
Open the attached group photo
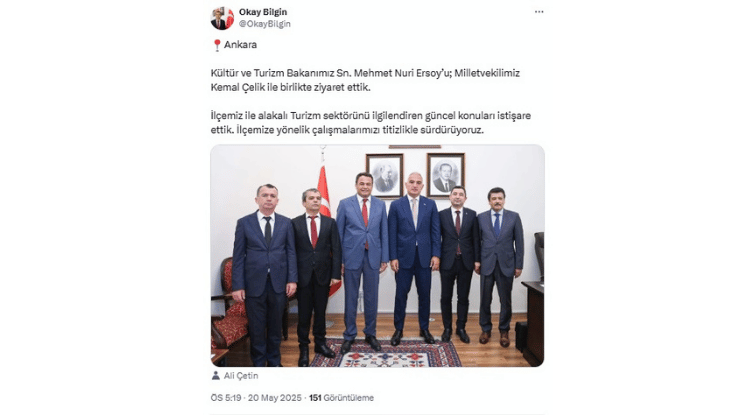tap(377, 256)
